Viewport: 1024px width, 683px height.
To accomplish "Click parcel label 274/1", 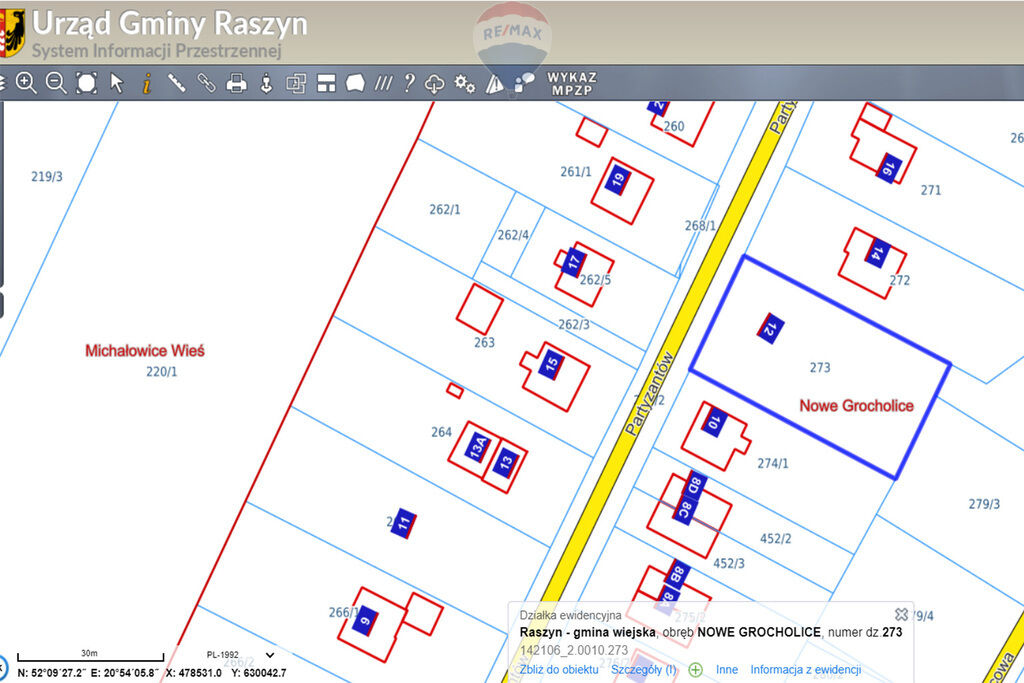I will click(x=773, y=464).
